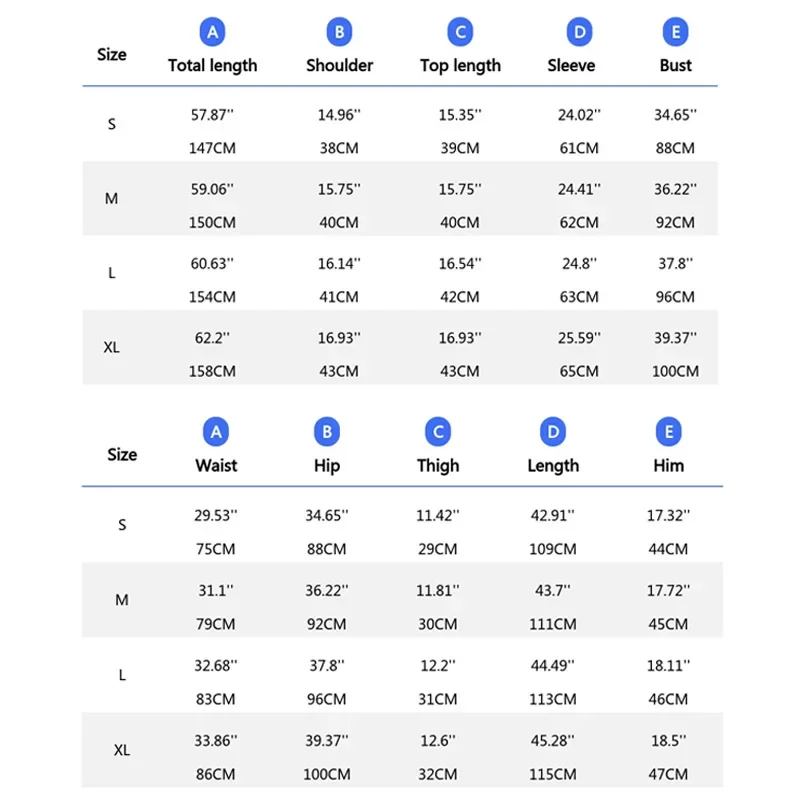Select the 115CM length value
The height and width of the screenshot is (800, 800).
(x=553, y=774)
